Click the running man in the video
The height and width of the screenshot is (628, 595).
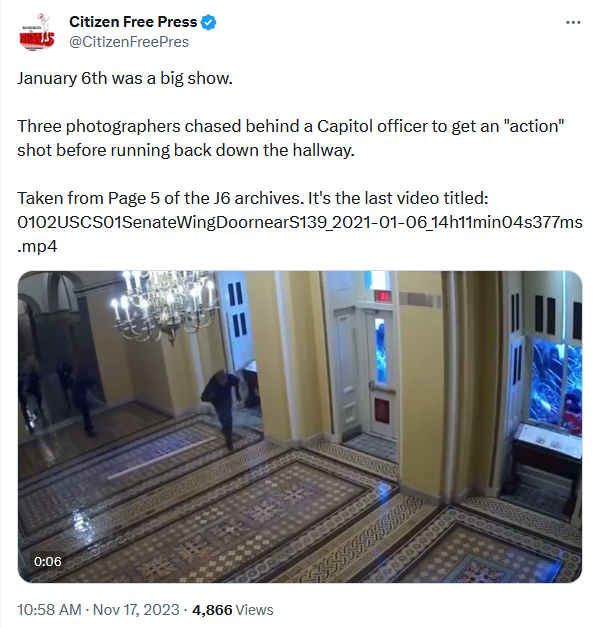click(x=222, y=409)
